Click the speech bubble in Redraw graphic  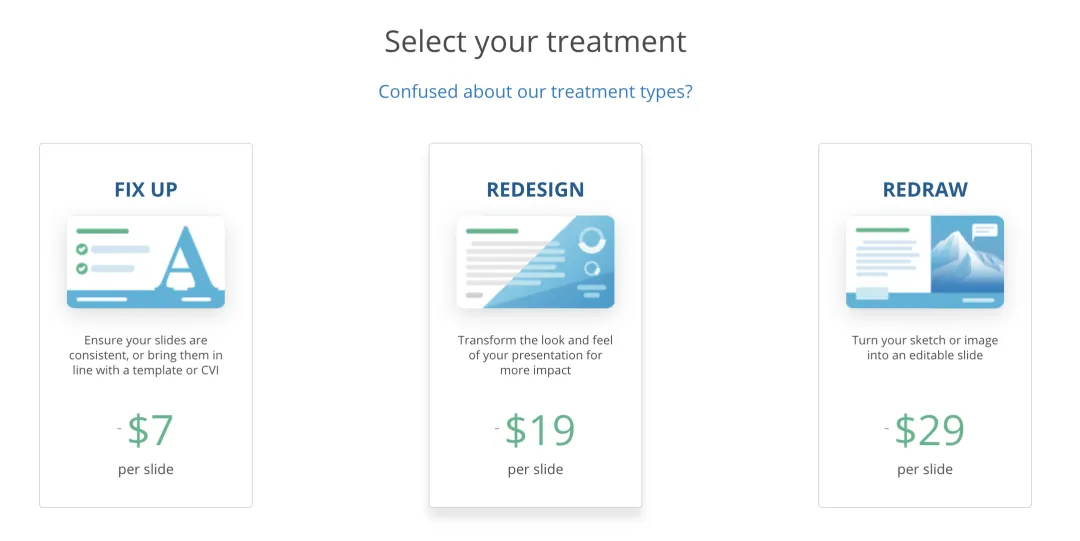985,230
